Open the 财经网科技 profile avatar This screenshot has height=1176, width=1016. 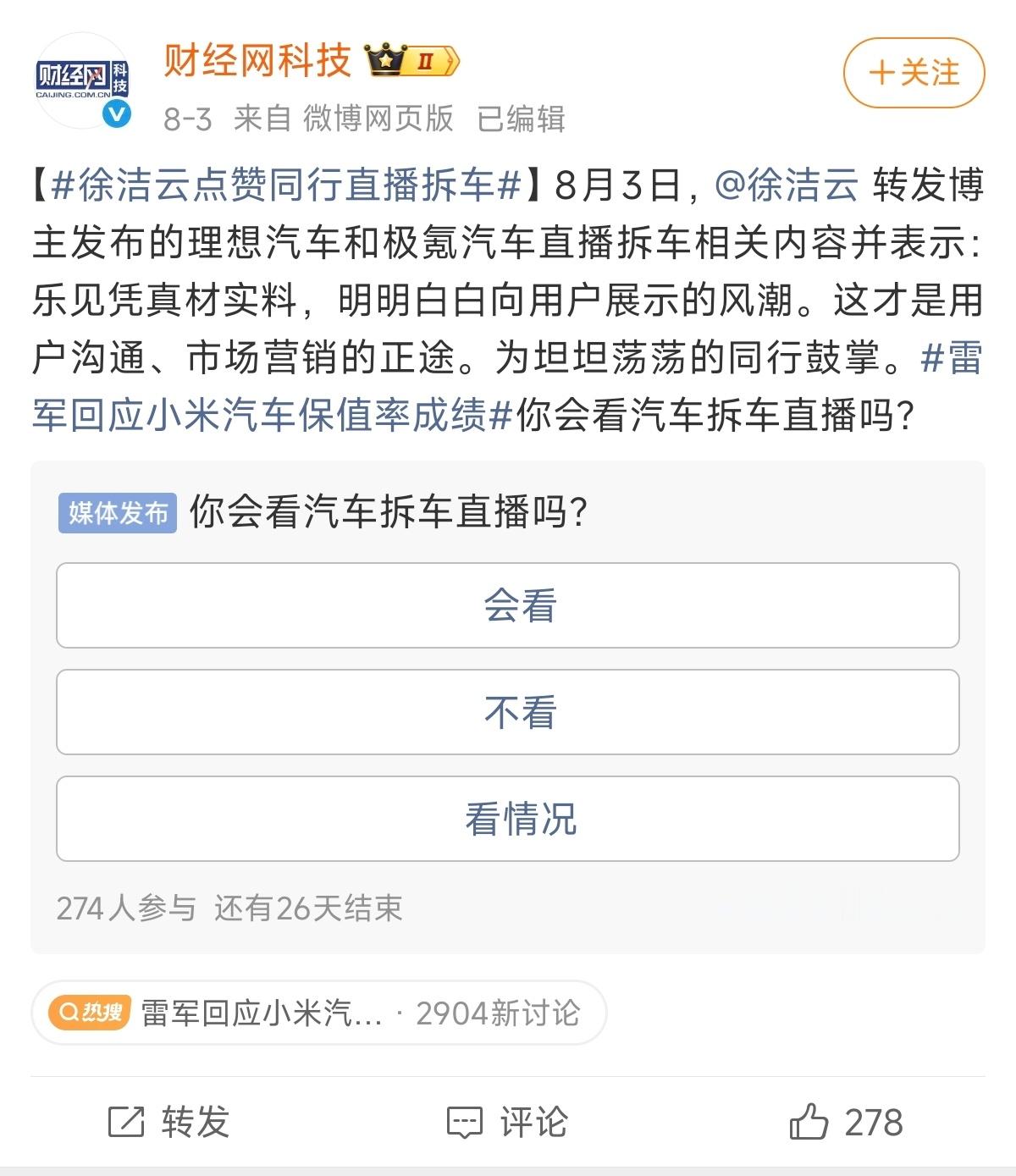click(x=82, y=80)
